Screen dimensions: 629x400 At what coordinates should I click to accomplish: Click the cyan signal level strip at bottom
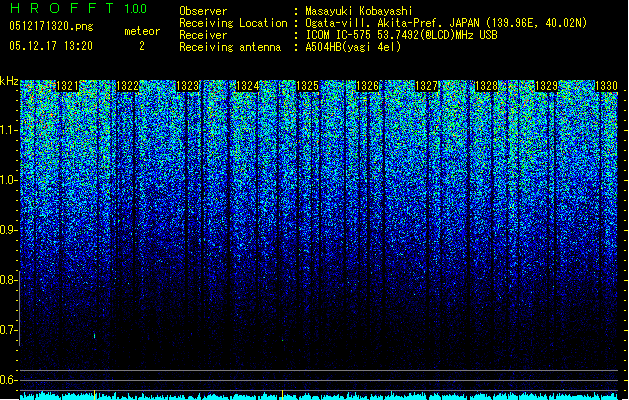tap(319, 396)
